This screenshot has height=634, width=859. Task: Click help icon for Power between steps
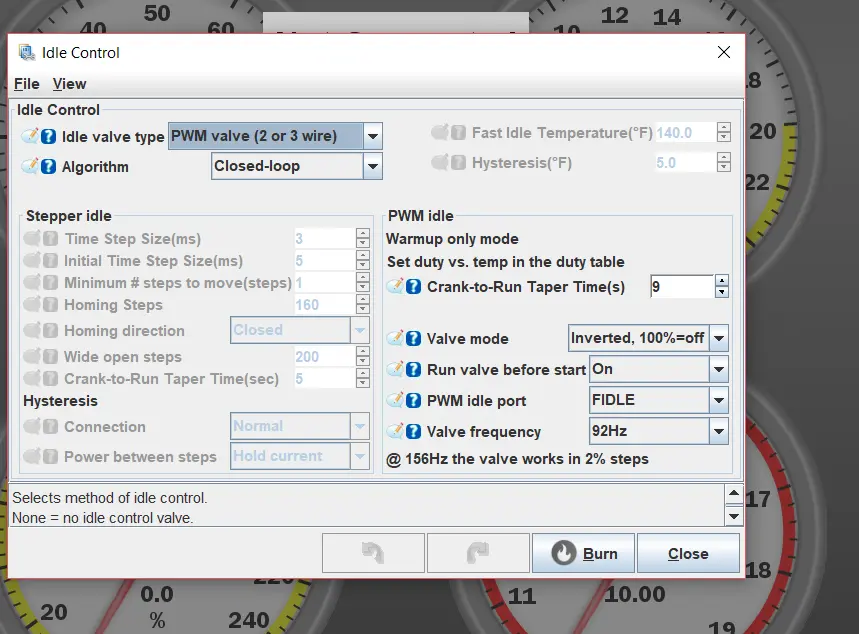pyautogui.click(x=50, y=456)
